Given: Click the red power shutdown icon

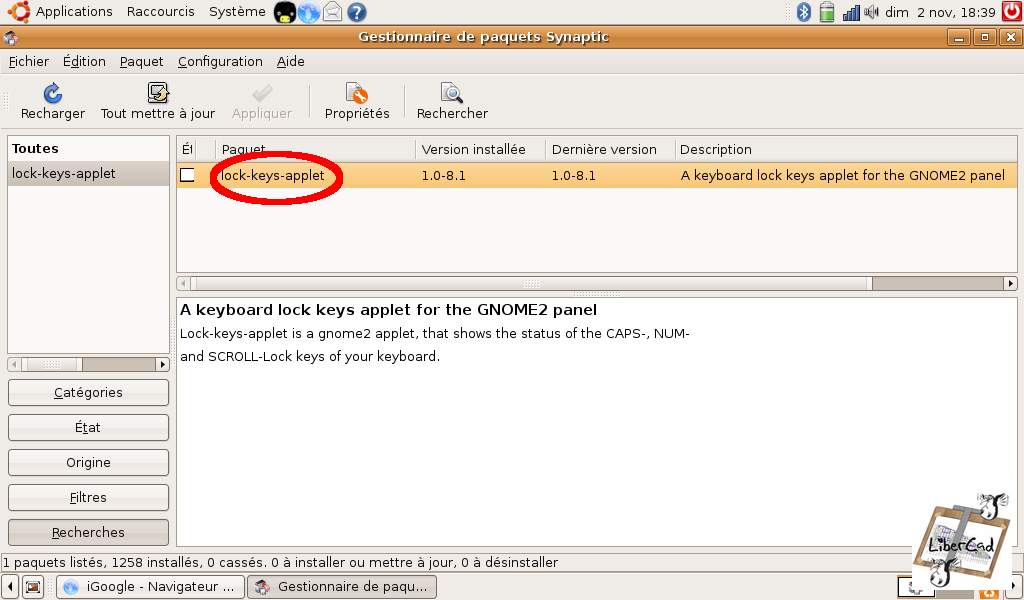Looking at the screenshot, I should pos(1012,11).
